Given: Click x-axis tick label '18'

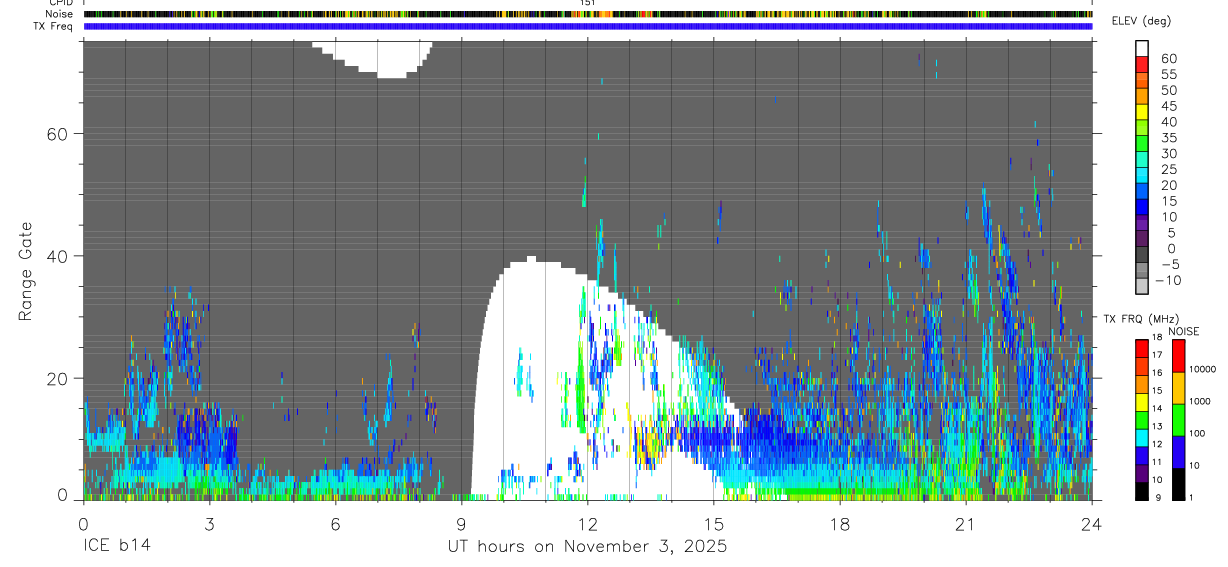Looking at the screenshot, I should coord(840,524).
